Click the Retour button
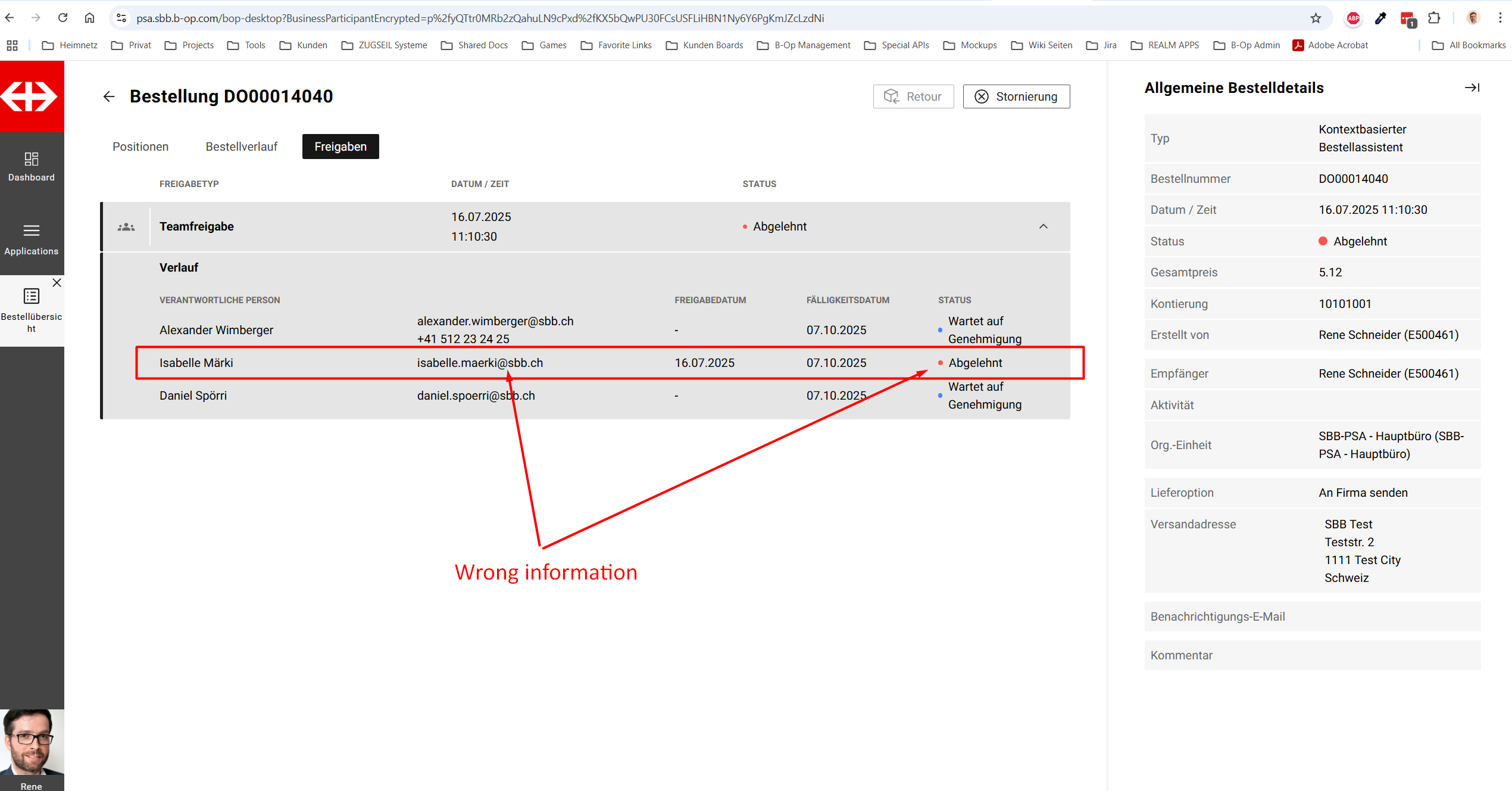 (913, 96)
